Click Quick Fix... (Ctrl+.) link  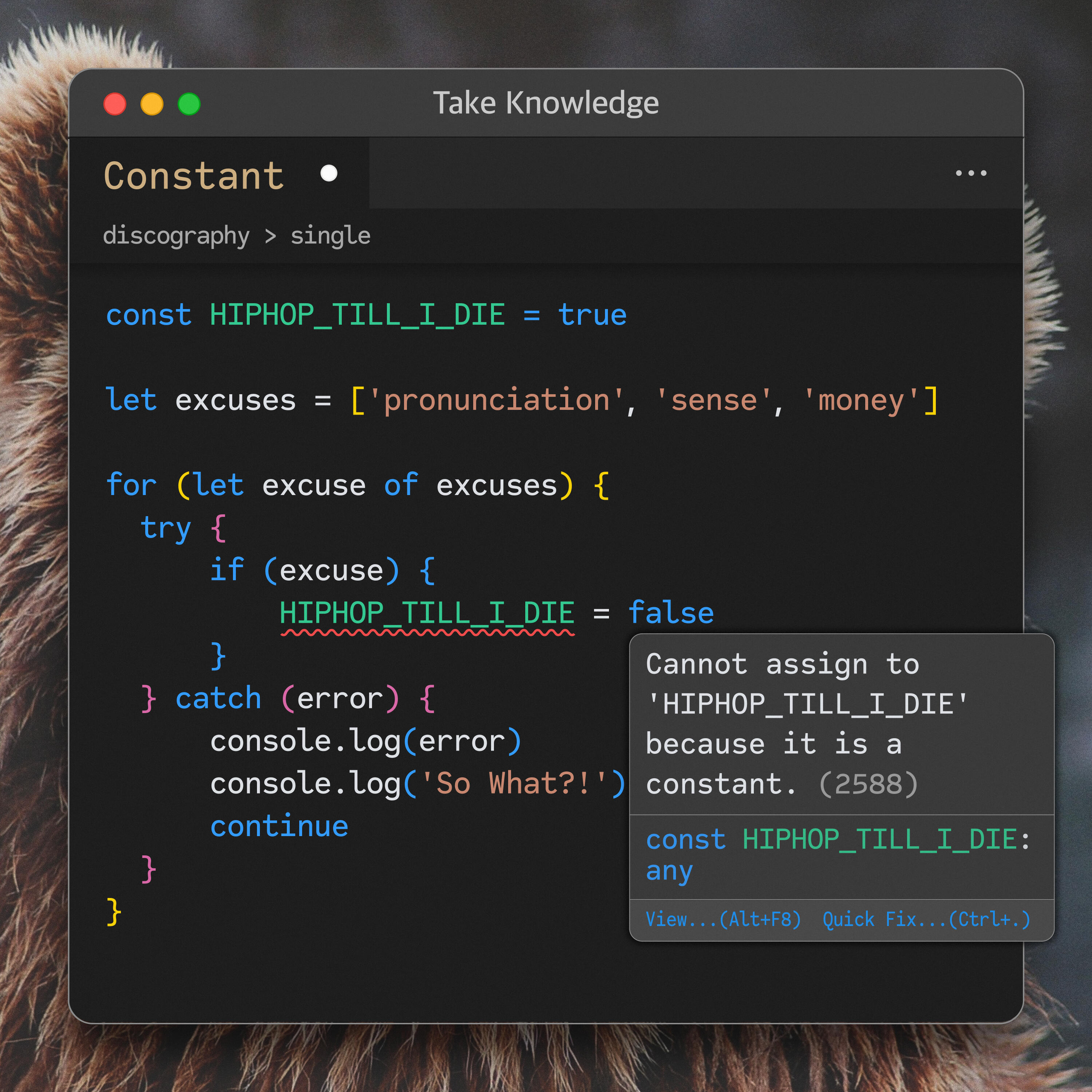[x=926, y=919]
